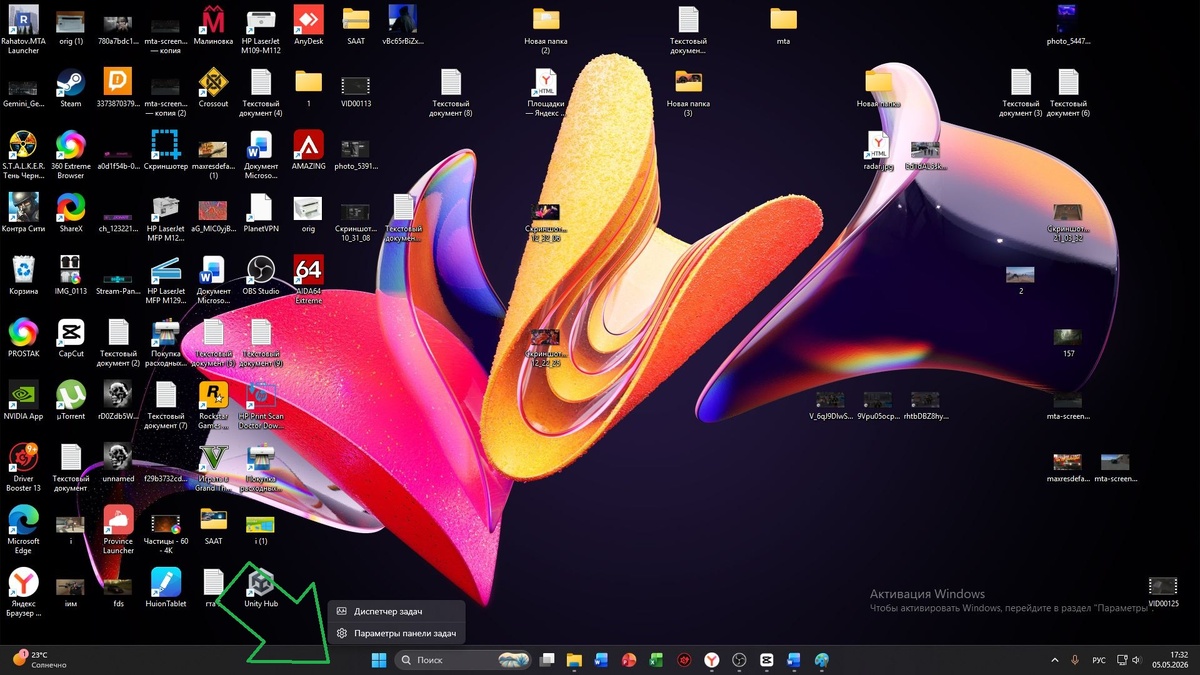Select the AnyDesk desktop shortcut

coord(308,26)
